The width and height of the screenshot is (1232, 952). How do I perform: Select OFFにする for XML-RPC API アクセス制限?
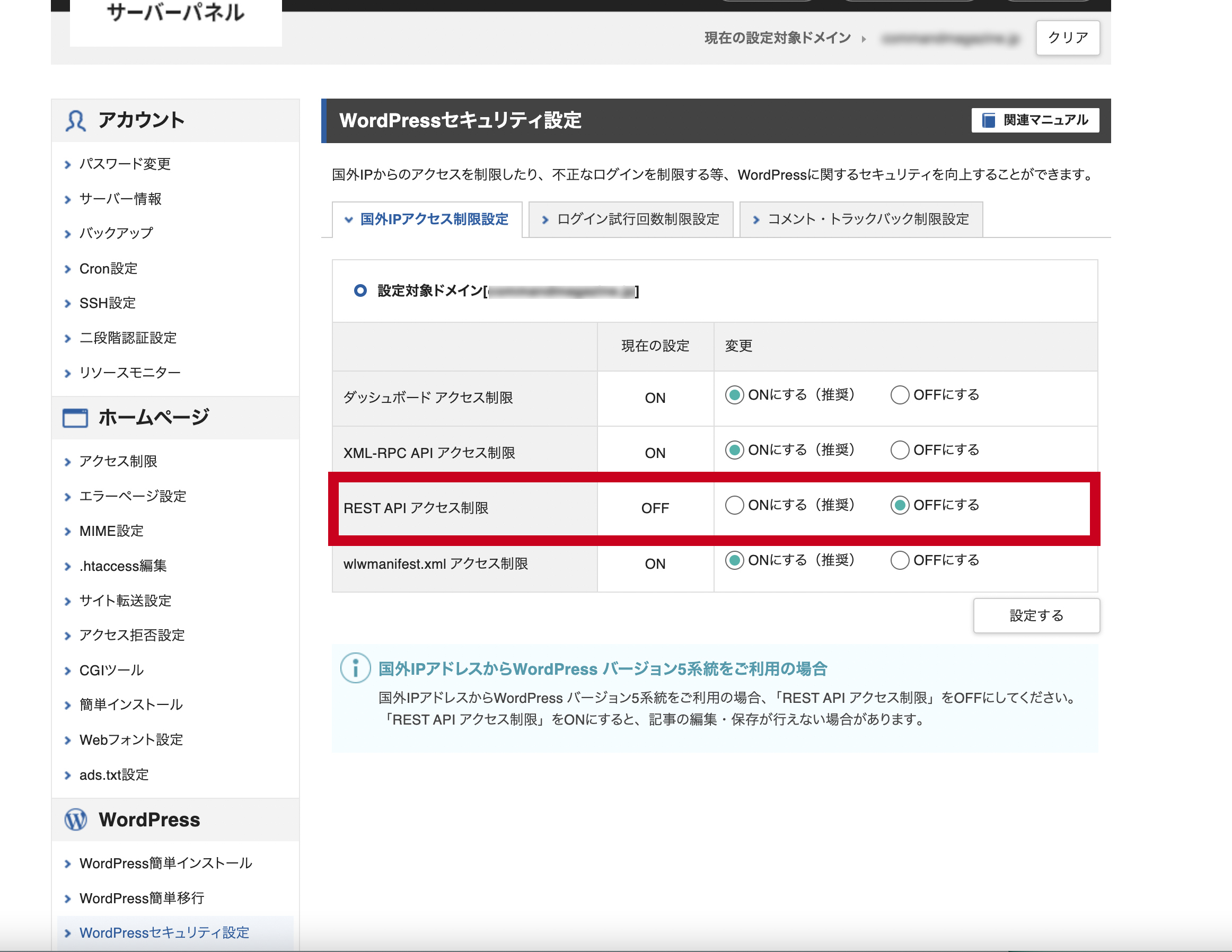899,450
